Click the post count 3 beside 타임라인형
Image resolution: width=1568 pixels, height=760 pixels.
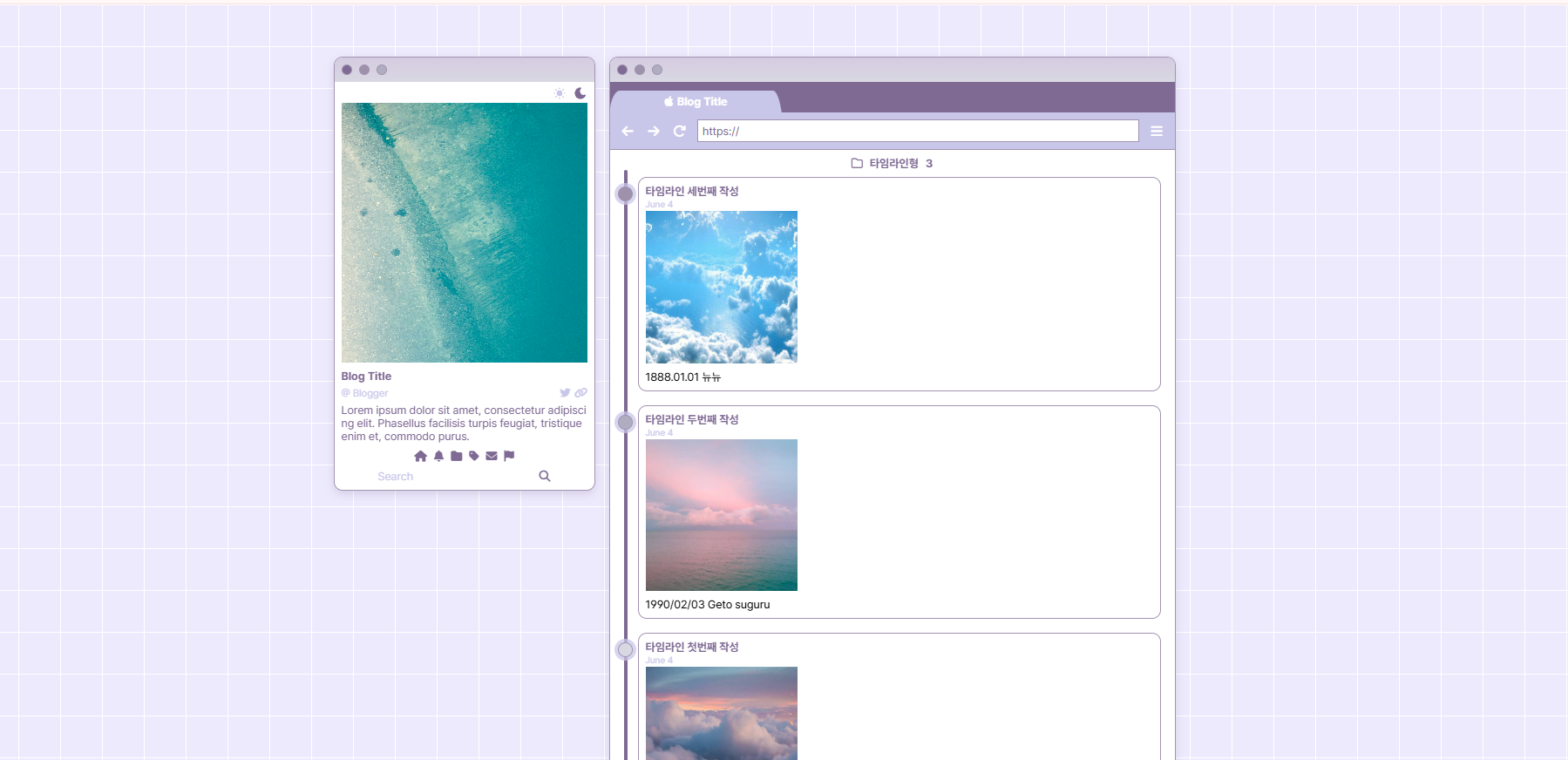click(929, 163)
